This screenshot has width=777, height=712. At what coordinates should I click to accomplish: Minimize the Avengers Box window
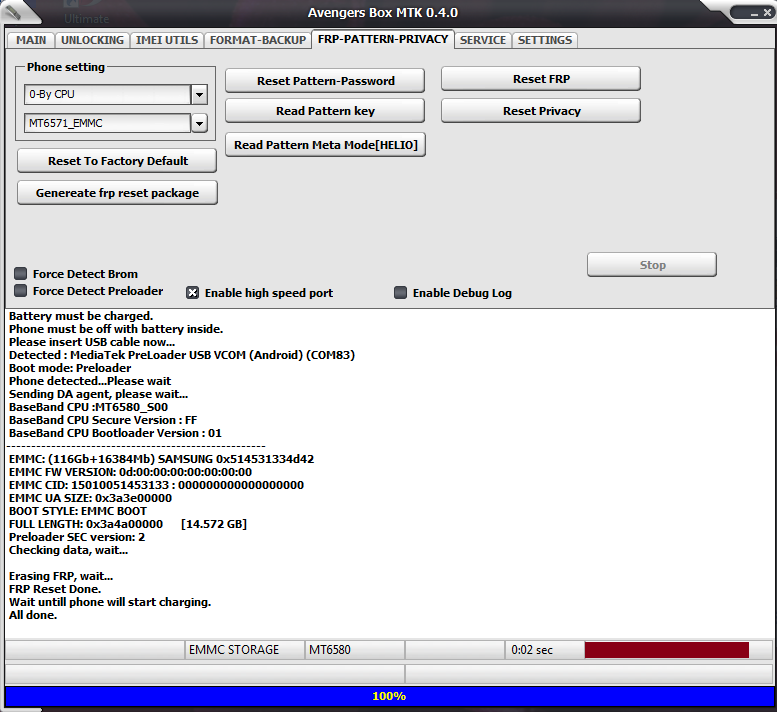coord(754,14)
